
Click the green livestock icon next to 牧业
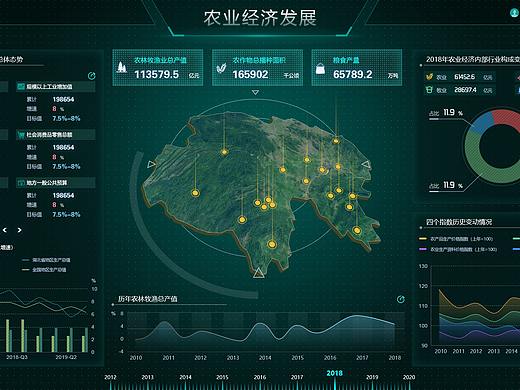pos(429,90)
